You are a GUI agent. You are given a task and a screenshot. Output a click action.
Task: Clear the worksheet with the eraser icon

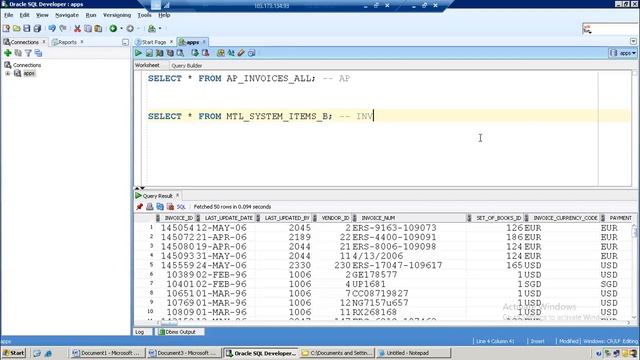pyautogui.click(x=241, y=53)
